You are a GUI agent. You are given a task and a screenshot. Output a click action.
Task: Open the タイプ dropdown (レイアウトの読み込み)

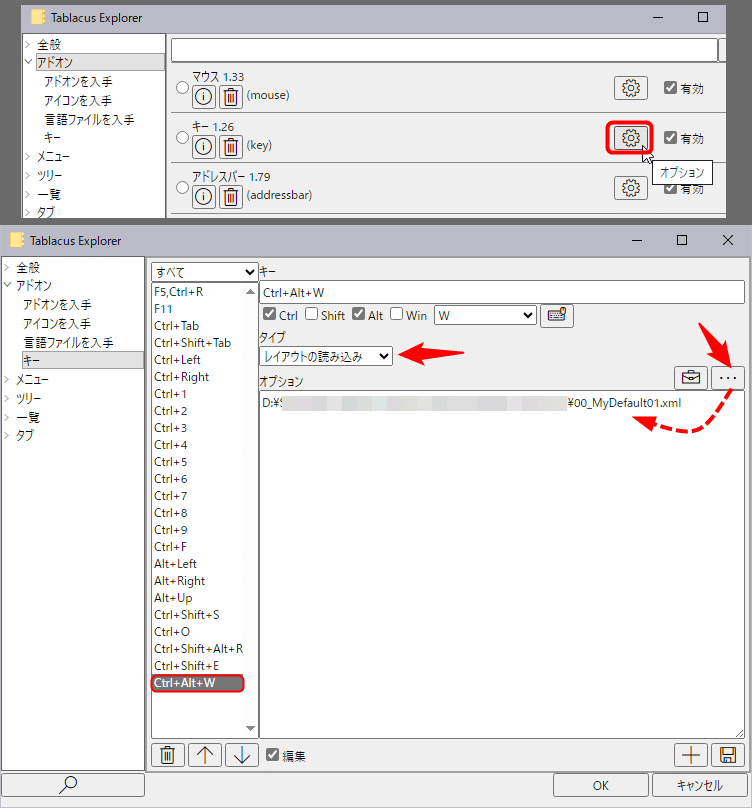[x=326, y=356]
